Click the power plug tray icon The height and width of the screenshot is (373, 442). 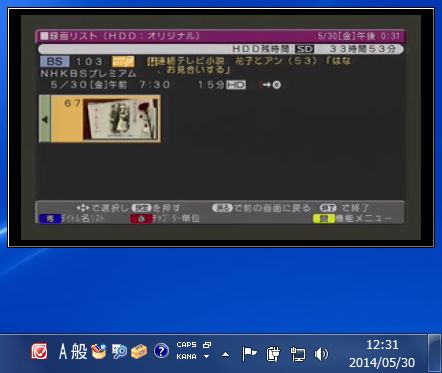[x=273, y=354]
